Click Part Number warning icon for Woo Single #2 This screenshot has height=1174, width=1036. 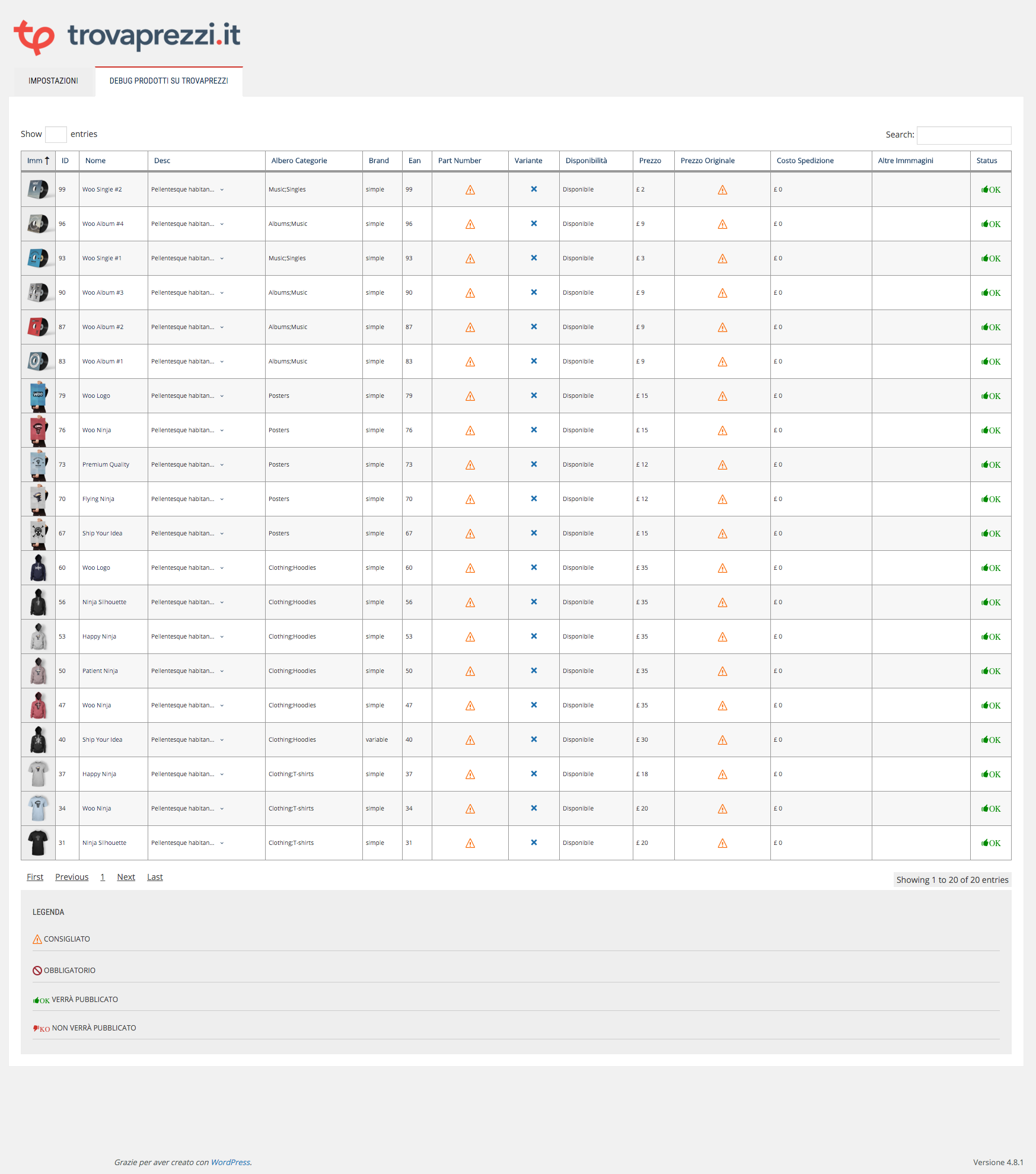coord(470,190)
